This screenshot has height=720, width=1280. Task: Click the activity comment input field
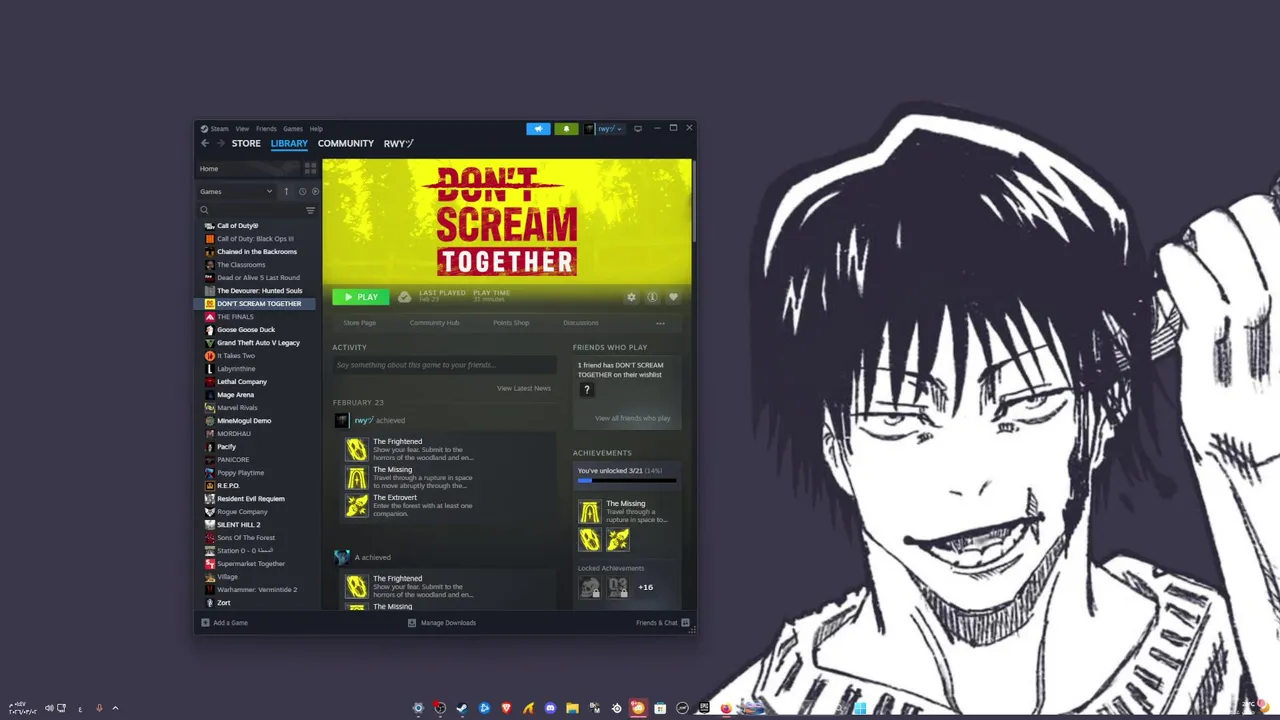(444, 365)
